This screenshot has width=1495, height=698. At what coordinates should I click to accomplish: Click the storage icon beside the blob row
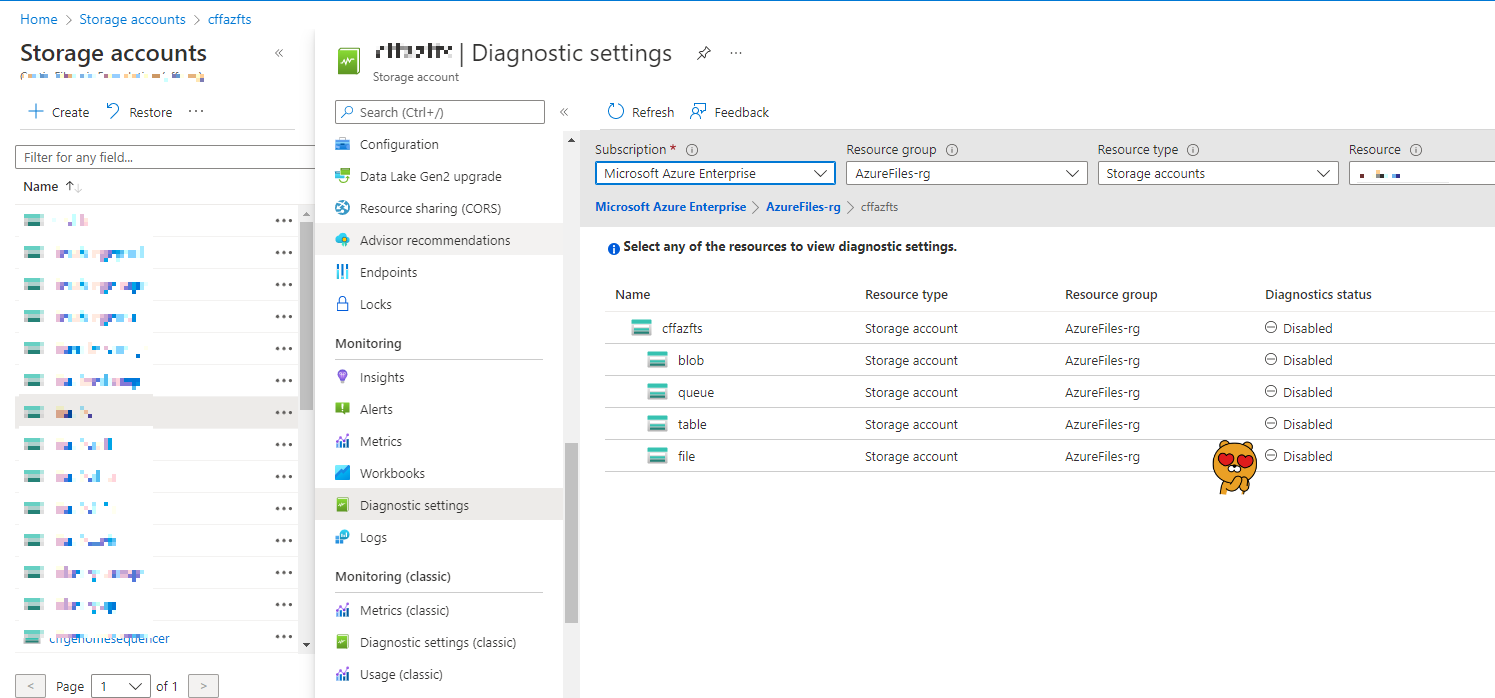coord(657,360)
